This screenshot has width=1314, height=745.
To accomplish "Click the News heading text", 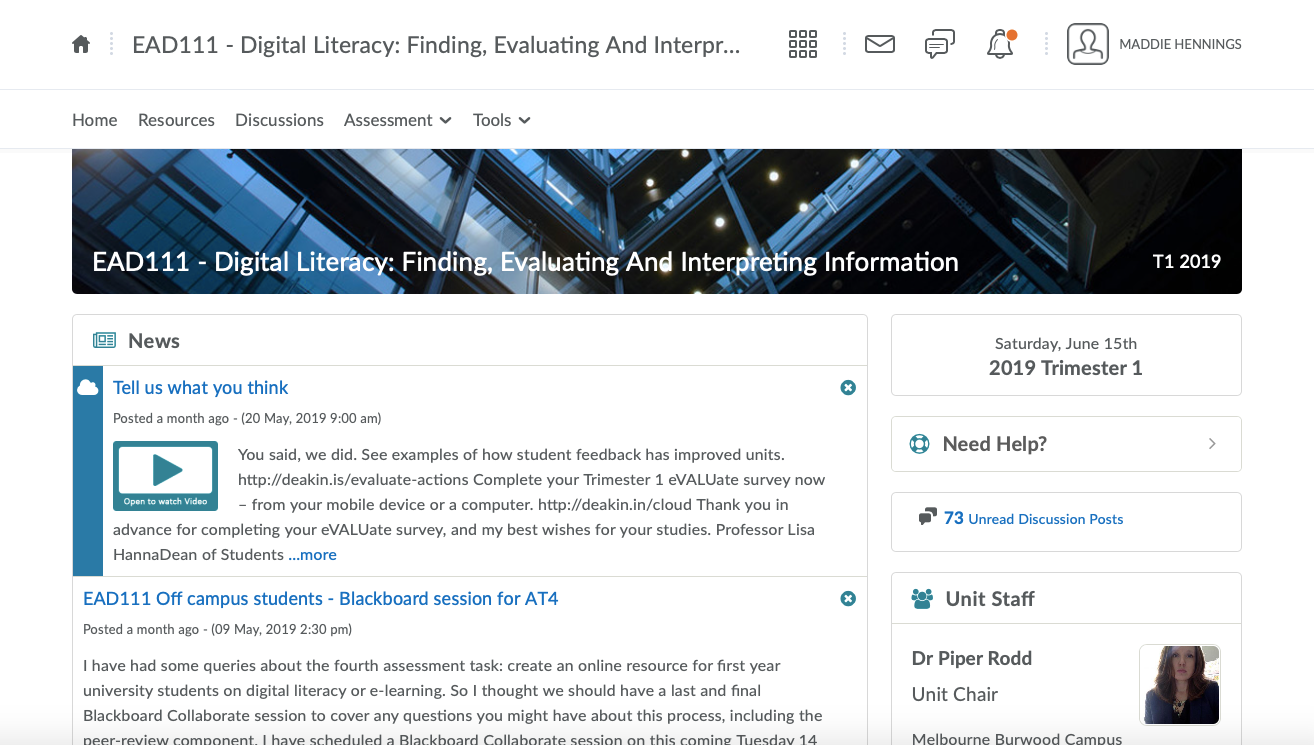I will (154, 341).
